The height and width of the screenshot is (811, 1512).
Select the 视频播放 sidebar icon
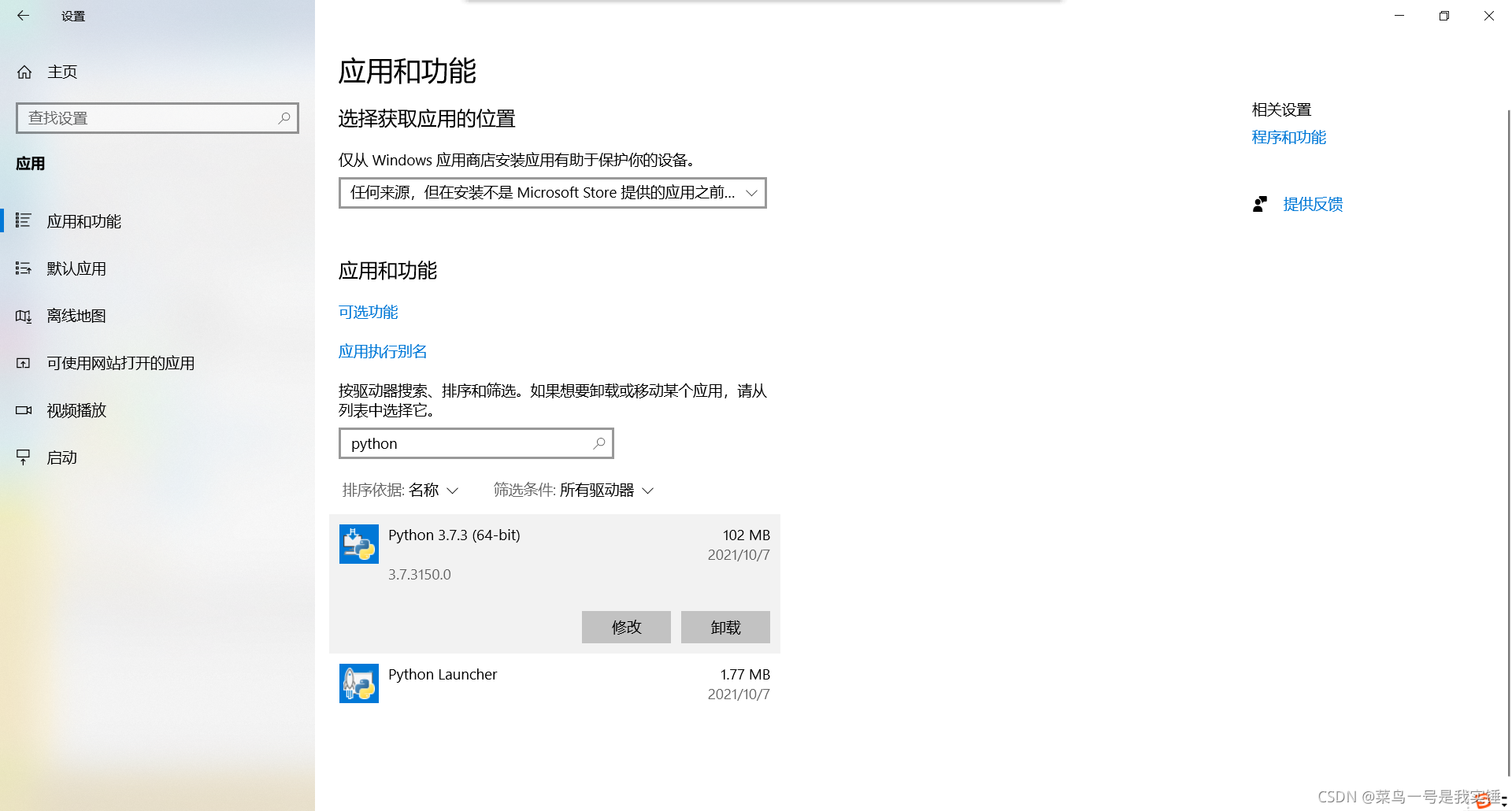pos(24,410)
